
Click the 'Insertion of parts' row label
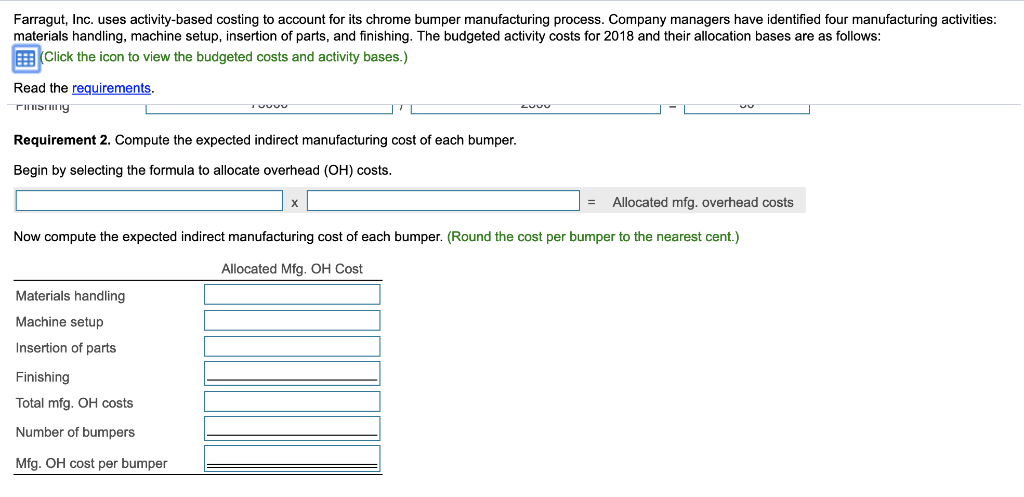66,348
